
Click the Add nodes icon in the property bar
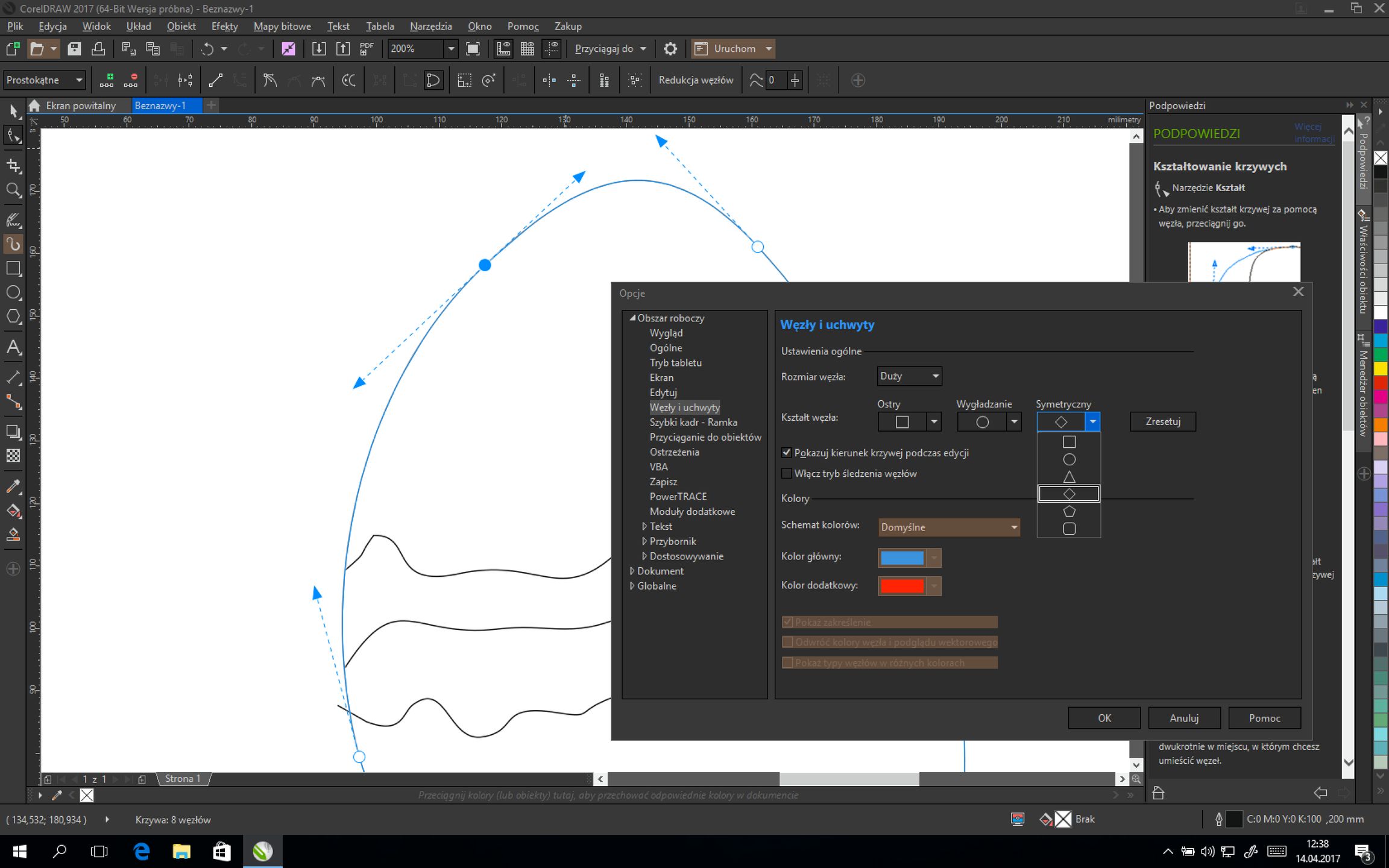pos(107,80)
